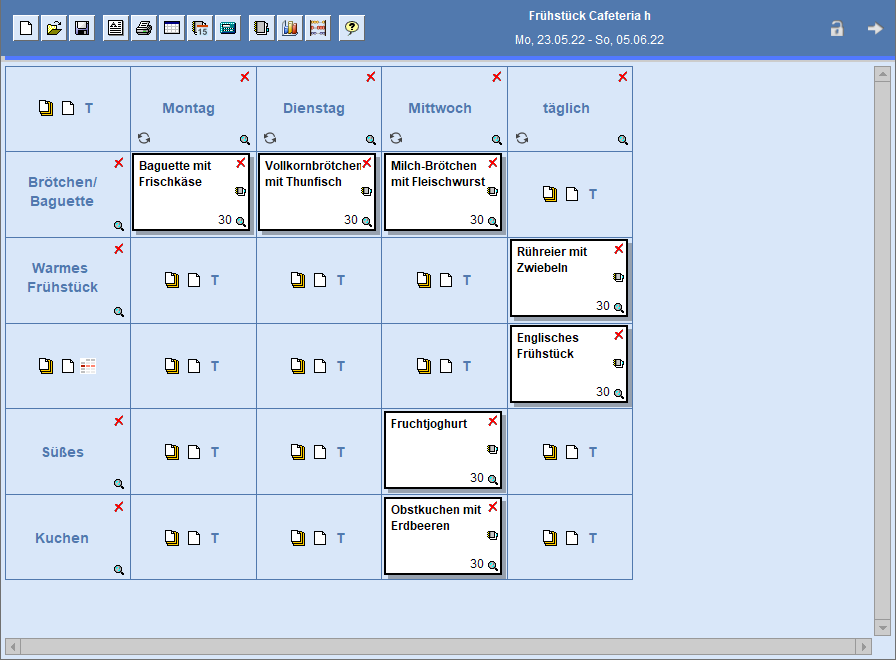Save plan using the floppy disk icon
896x660 pixels.
point(82,28)
